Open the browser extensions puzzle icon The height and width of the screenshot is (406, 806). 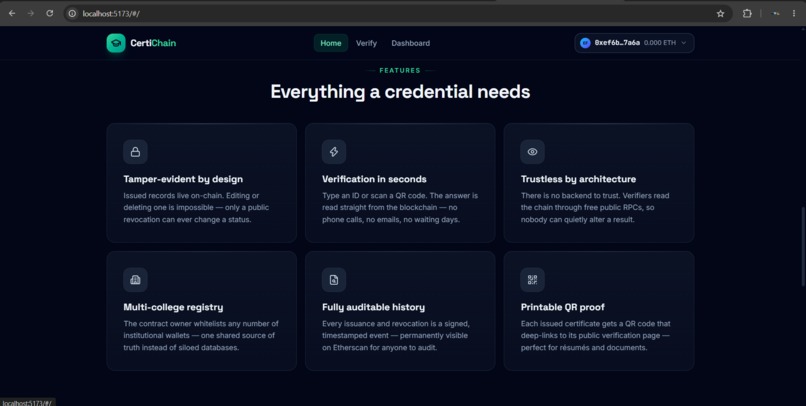747,13
